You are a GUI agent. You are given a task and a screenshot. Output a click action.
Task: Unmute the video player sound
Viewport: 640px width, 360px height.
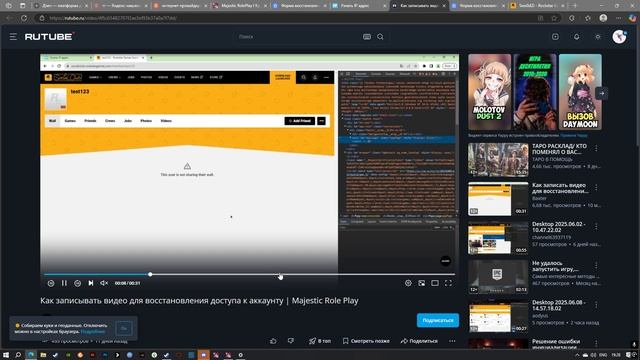(x=104, y=283)
